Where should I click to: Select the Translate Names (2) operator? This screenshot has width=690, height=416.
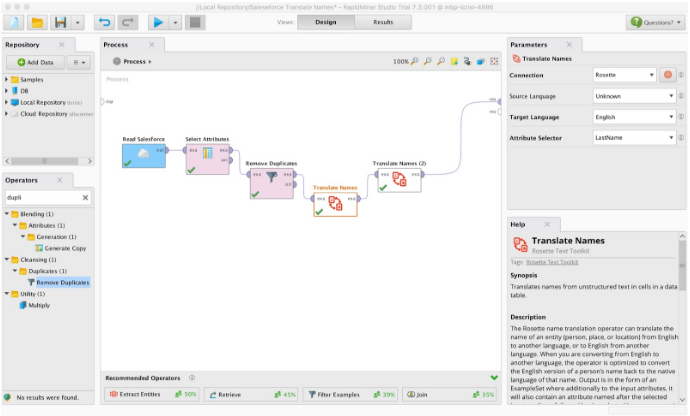(x=399, y=180)
